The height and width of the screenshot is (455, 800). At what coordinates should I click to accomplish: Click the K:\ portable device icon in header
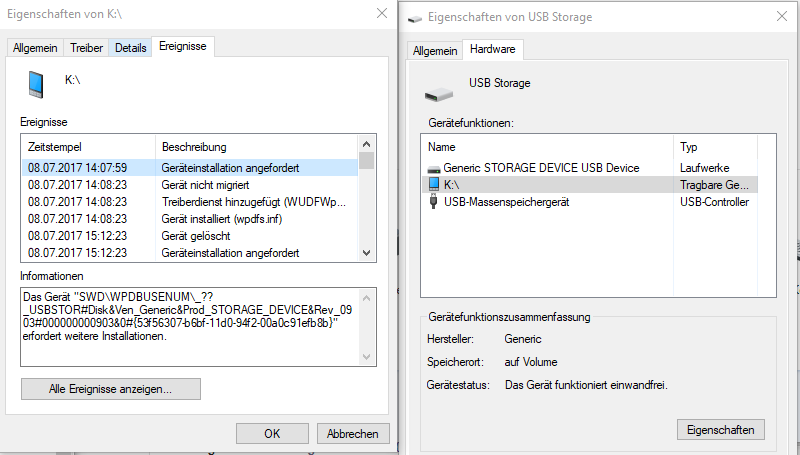[36, 84]
